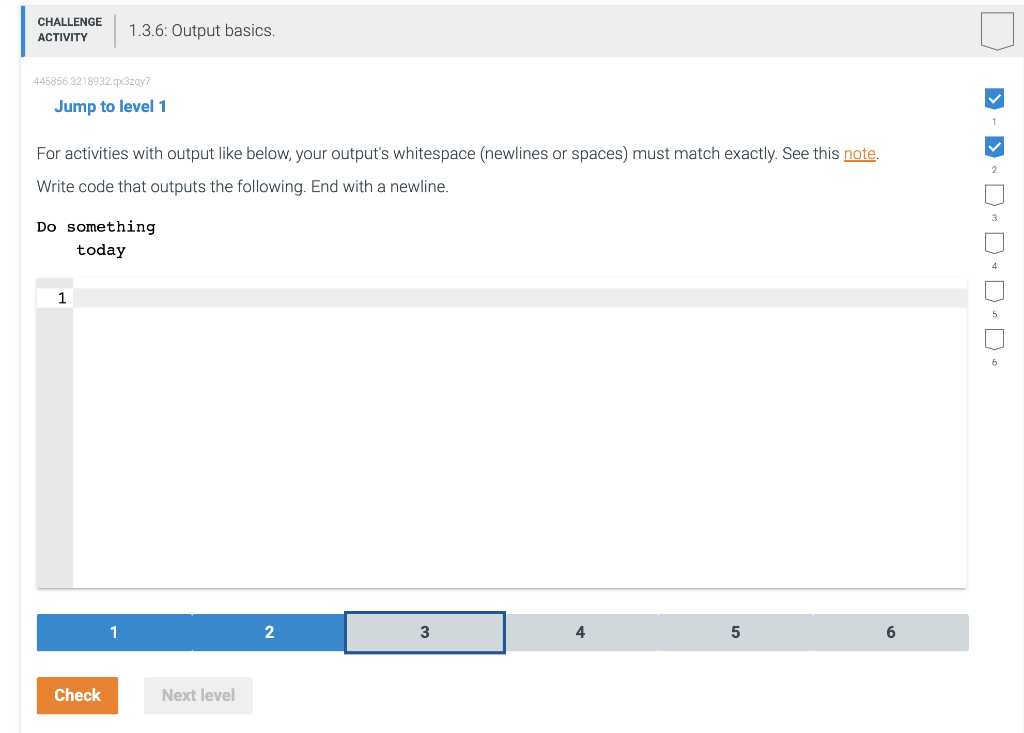Image resolution: width=1024 pixels, height=733 pixels.
Task: Select the highlighted level 3 segment
Action: (424, 632)
